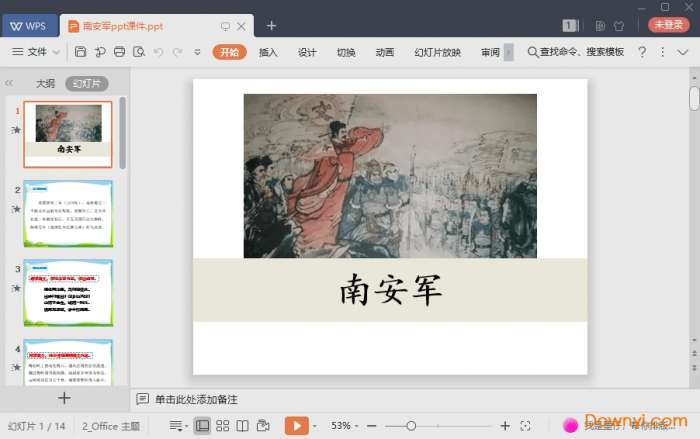Start slideshow with orange play button
Image resolution: width=700 pixels, height=439 pixels.
pos(297,426)
